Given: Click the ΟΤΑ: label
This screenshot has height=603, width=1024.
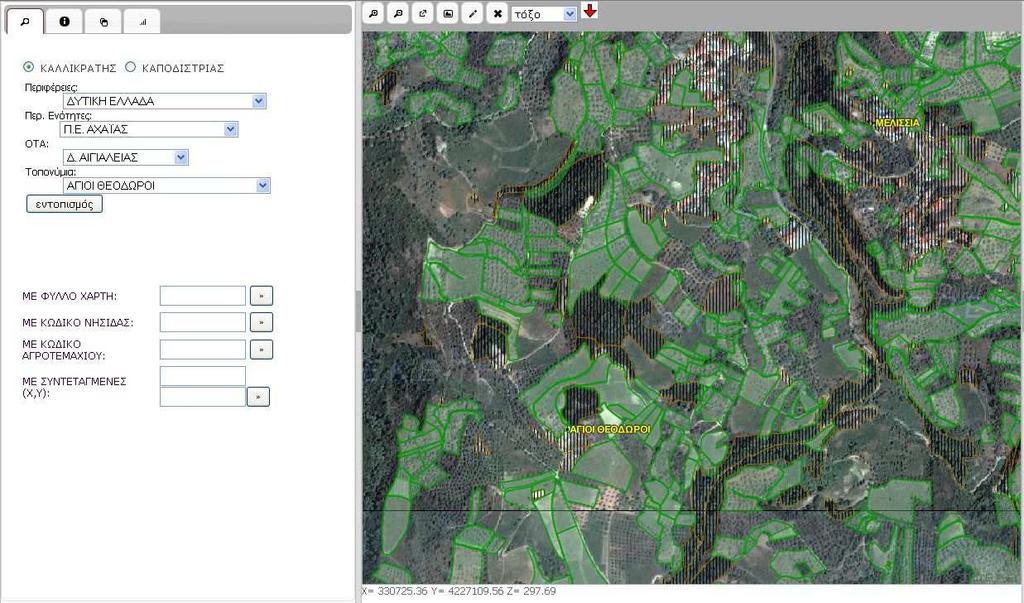Looking at the screenshot, I should click(x=37, y=144).
